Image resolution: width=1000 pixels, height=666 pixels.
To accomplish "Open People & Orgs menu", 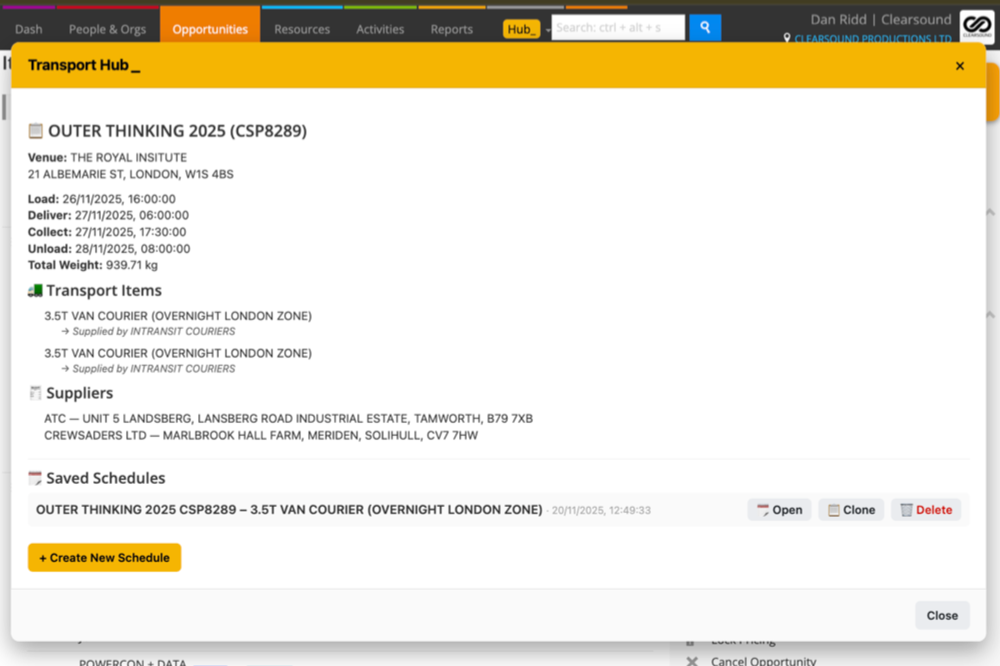I will pyautogui.click(x=107, y=29).
